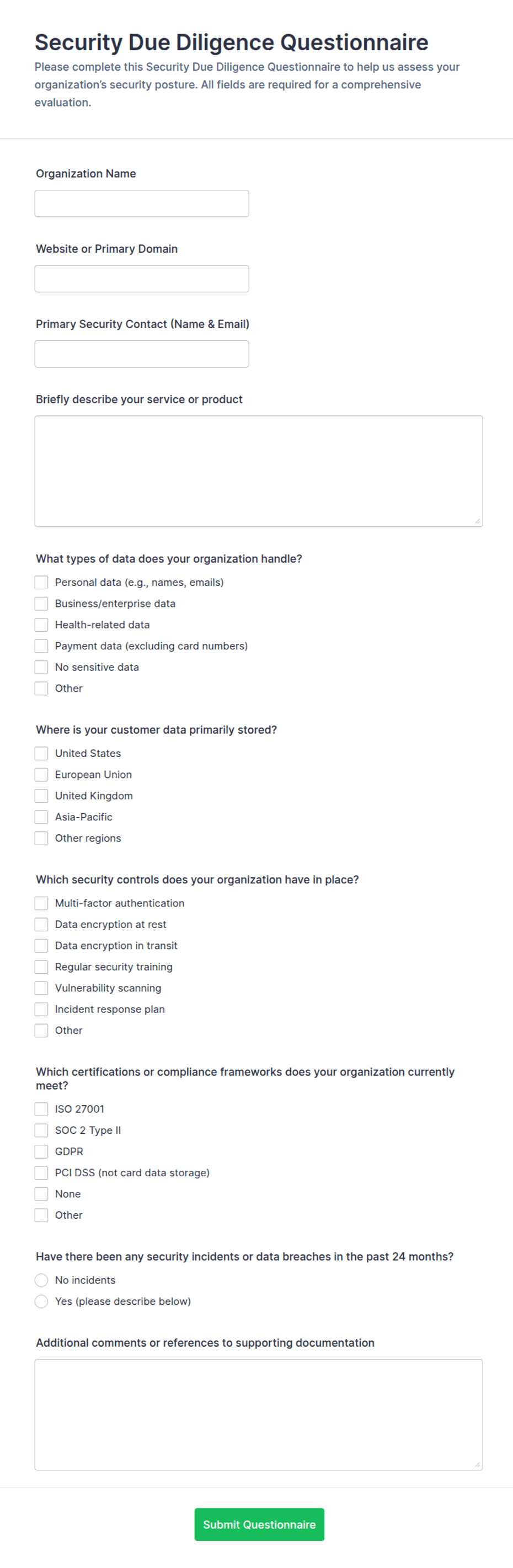Select the ISO 27001 certification checkbox
Screen dimensions: 513x1568
[x=41, y=1109]
